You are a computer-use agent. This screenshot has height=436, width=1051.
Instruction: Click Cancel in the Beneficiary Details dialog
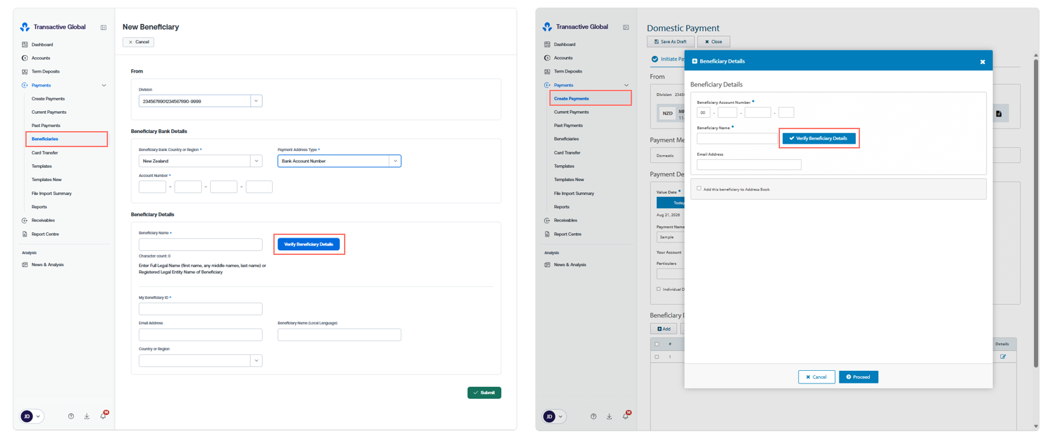pos(816,377)
